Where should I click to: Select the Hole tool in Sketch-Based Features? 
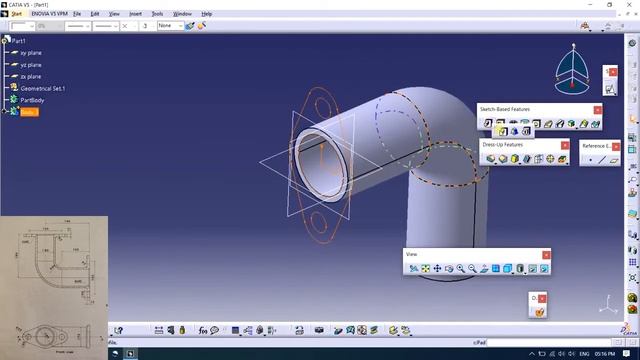coord(536,123)
